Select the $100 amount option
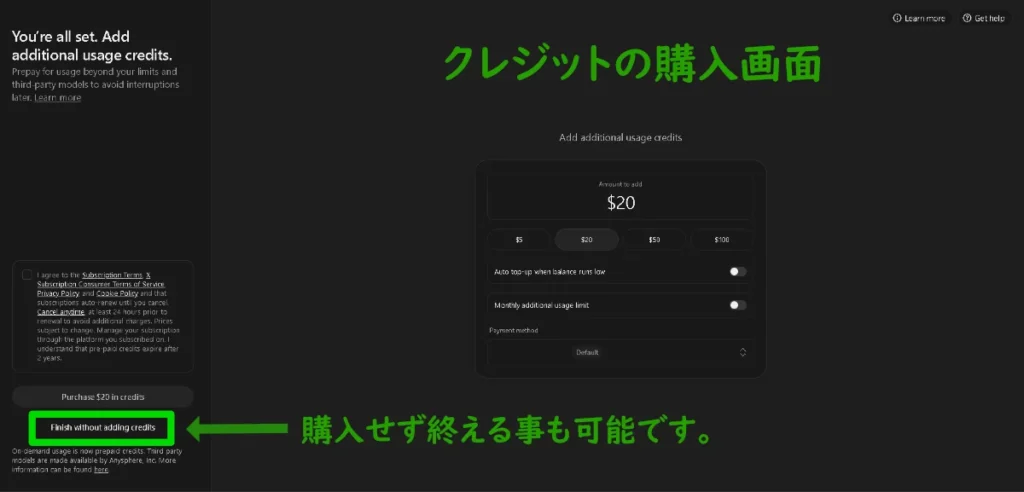The image size is (1024, 492). [722, 240]
